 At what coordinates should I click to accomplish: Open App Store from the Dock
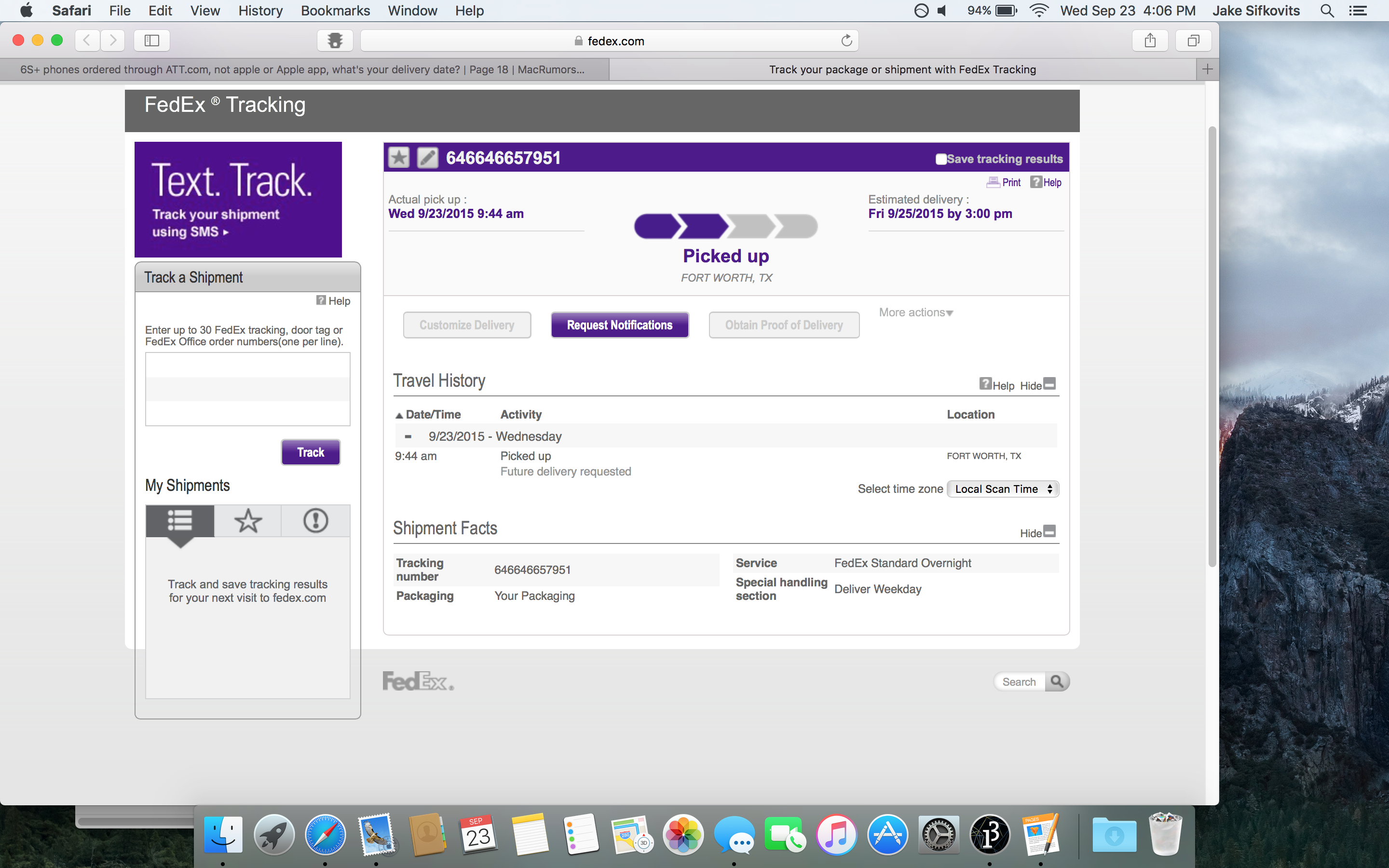(887, 834)
